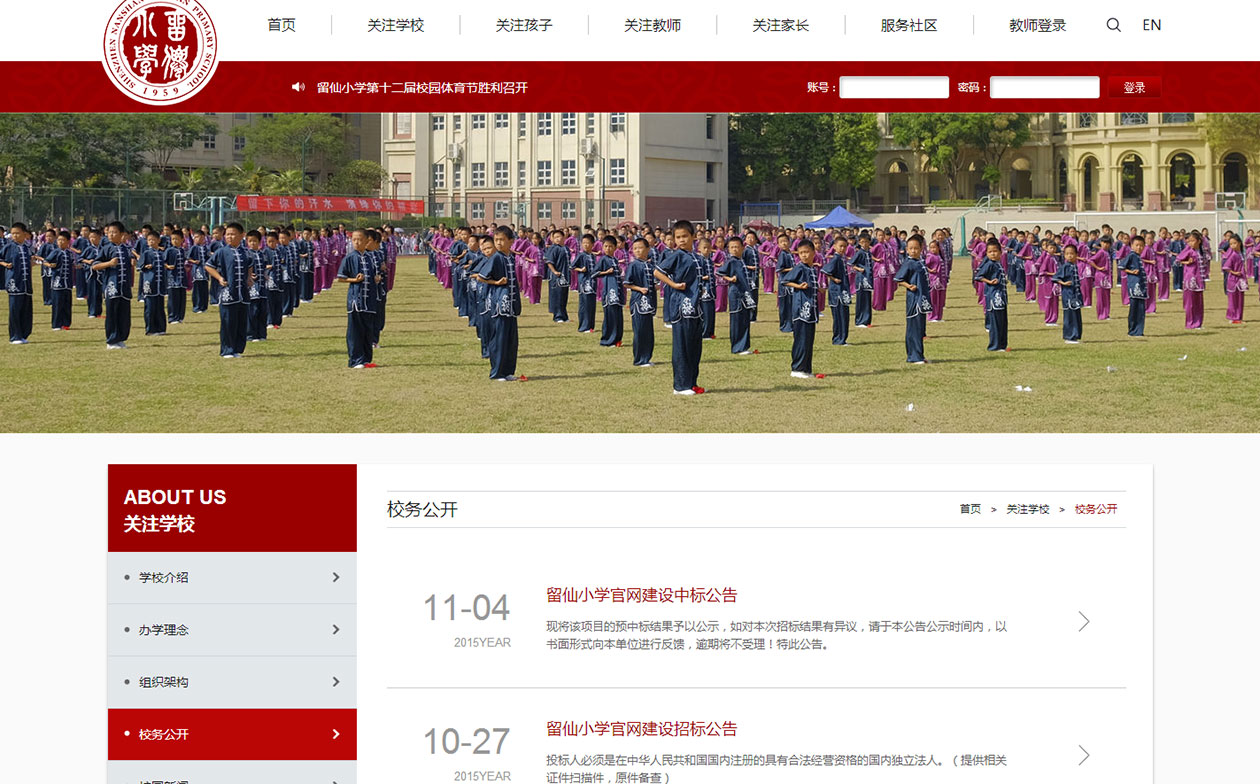Screen dimensions: 1260x784
Task: Click the 校务公开 sidebar chevron
Action: [x=336, y=734]
